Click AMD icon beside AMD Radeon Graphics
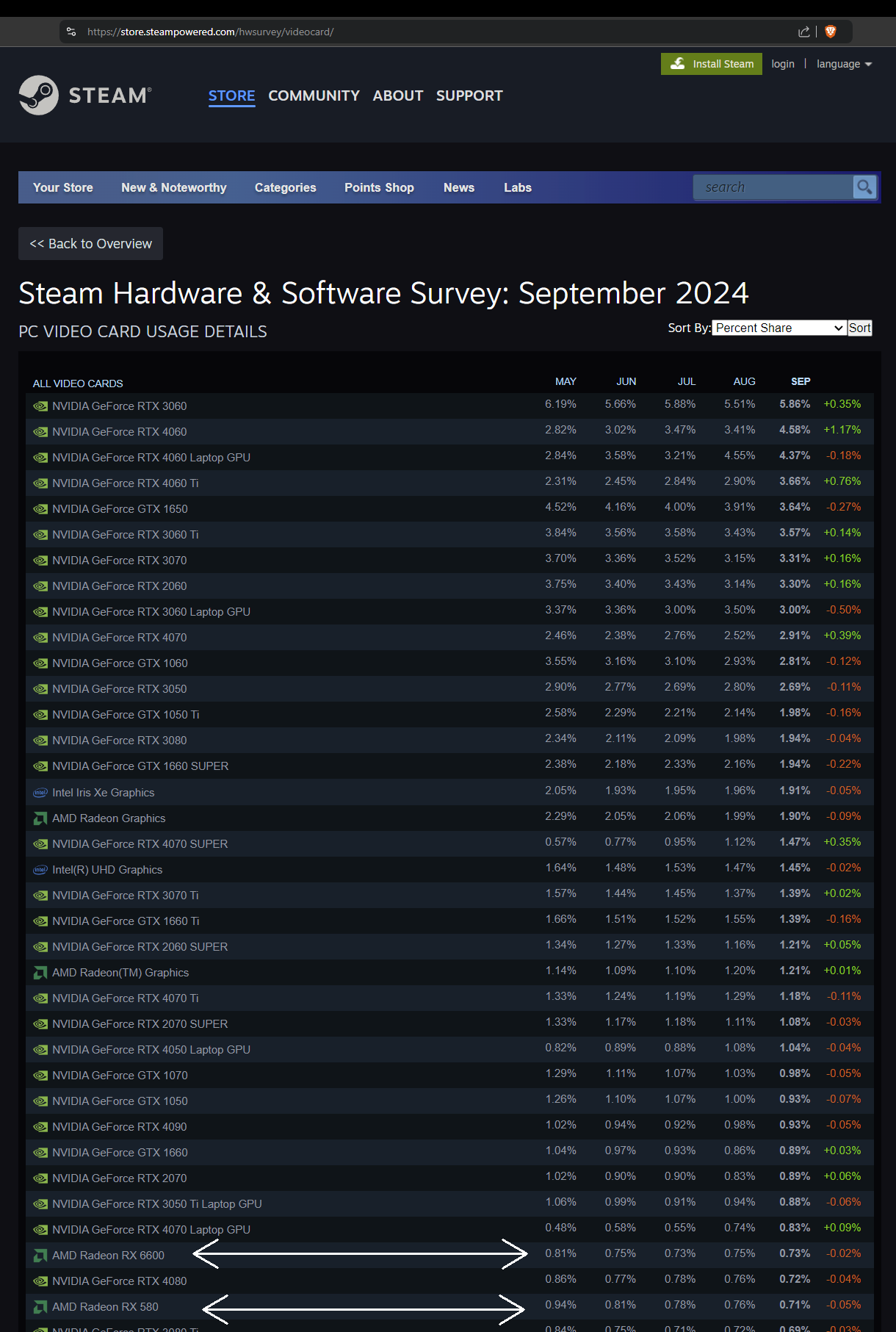 [x=40, y=818]
